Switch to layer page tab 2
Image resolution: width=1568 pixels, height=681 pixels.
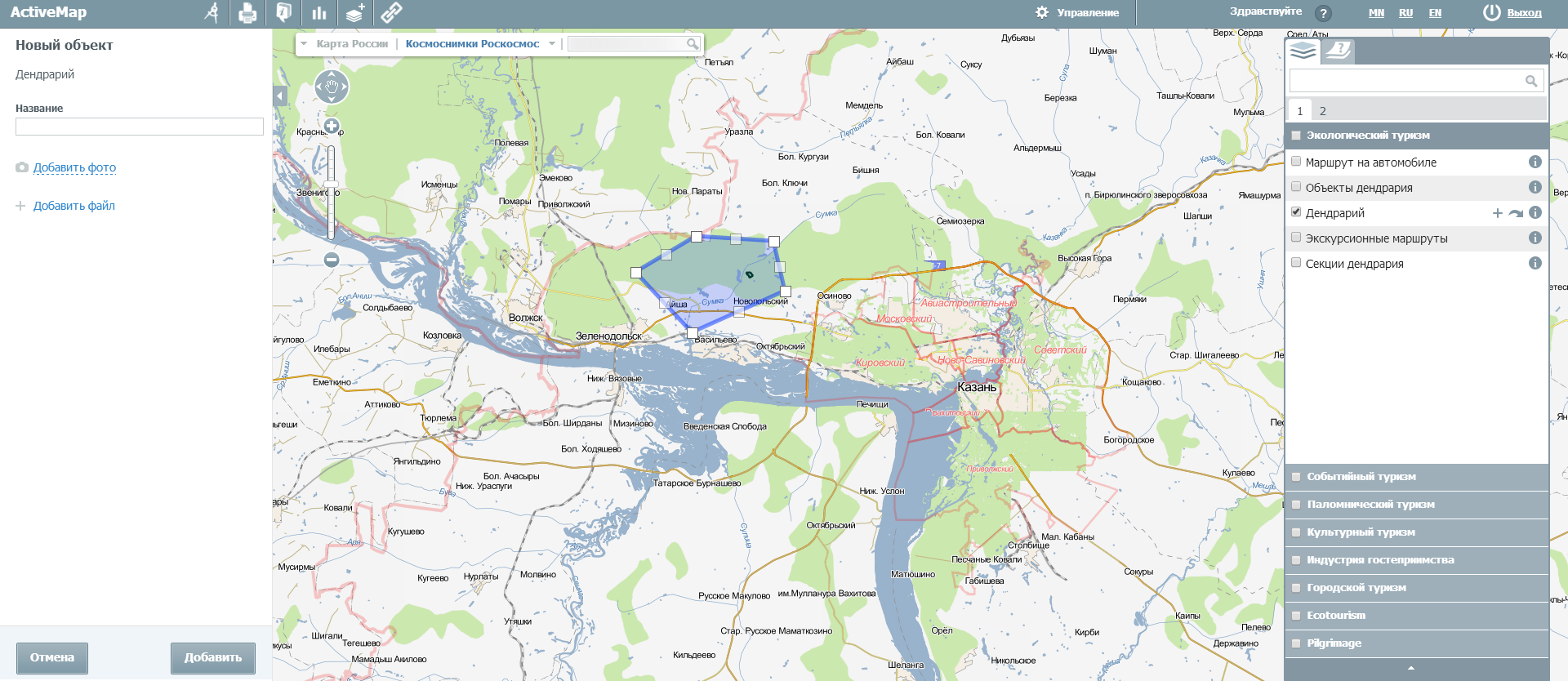[x=1323, y=111]
